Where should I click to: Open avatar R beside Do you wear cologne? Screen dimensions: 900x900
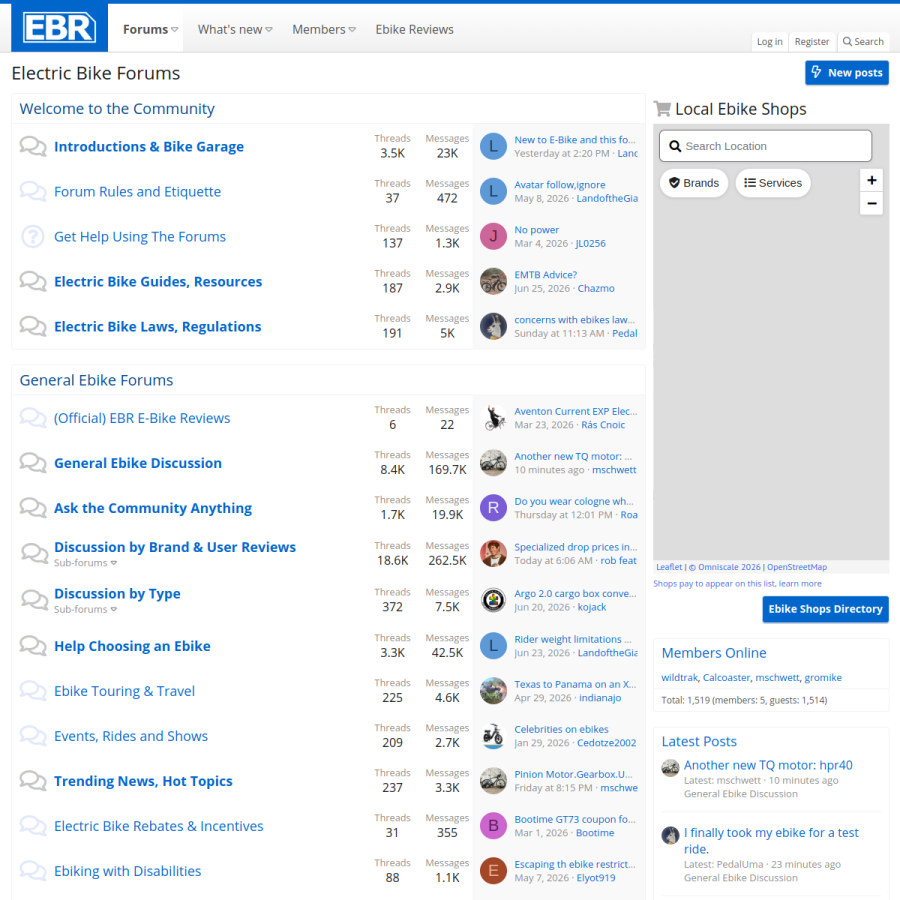pyautogui.click(x=493, y=508)
